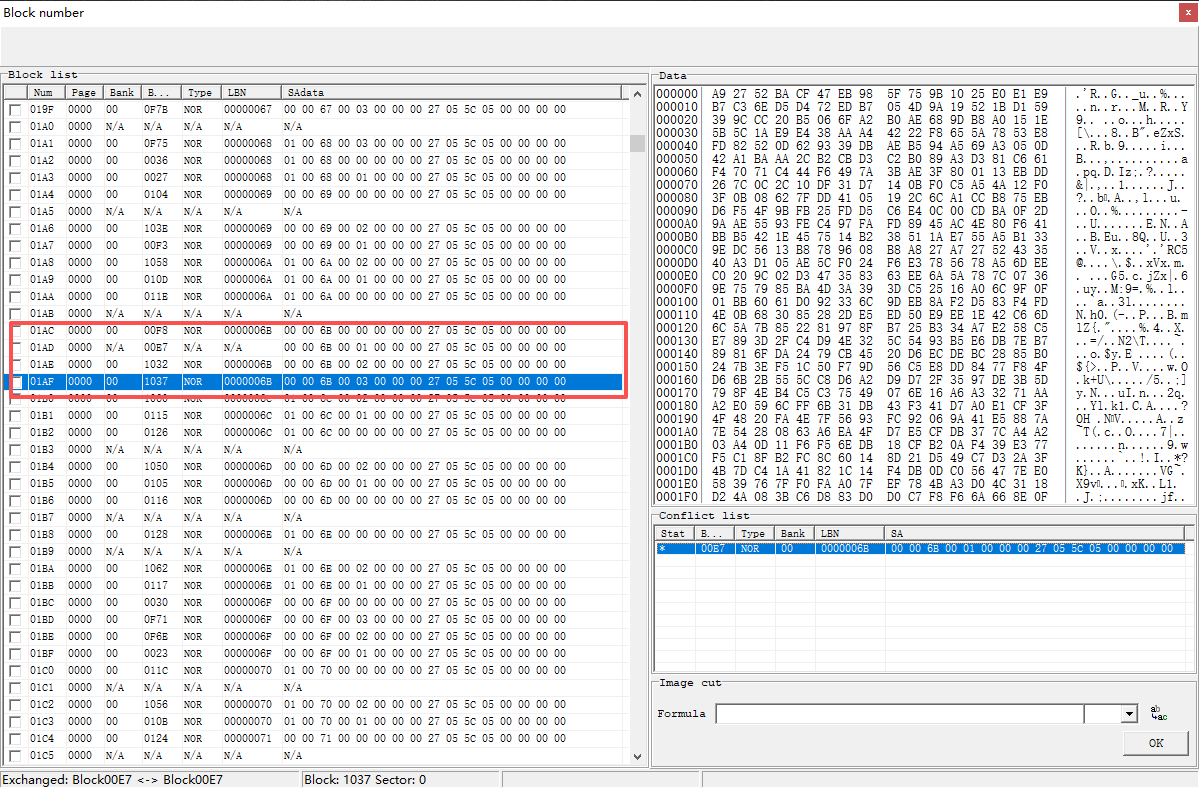
Task: Click block value 0124 in row 01C4
Action: 155,738
